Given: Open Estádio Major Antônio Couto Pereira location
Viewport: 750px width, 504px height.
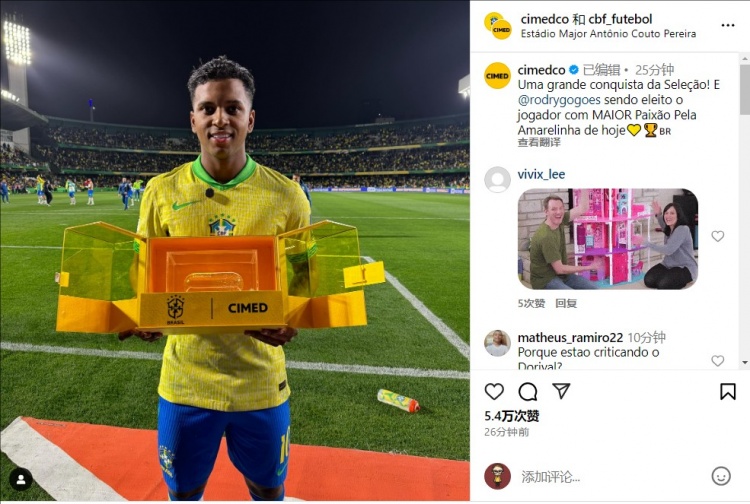Looking at the screenshot, I should [x=608, y=33].
